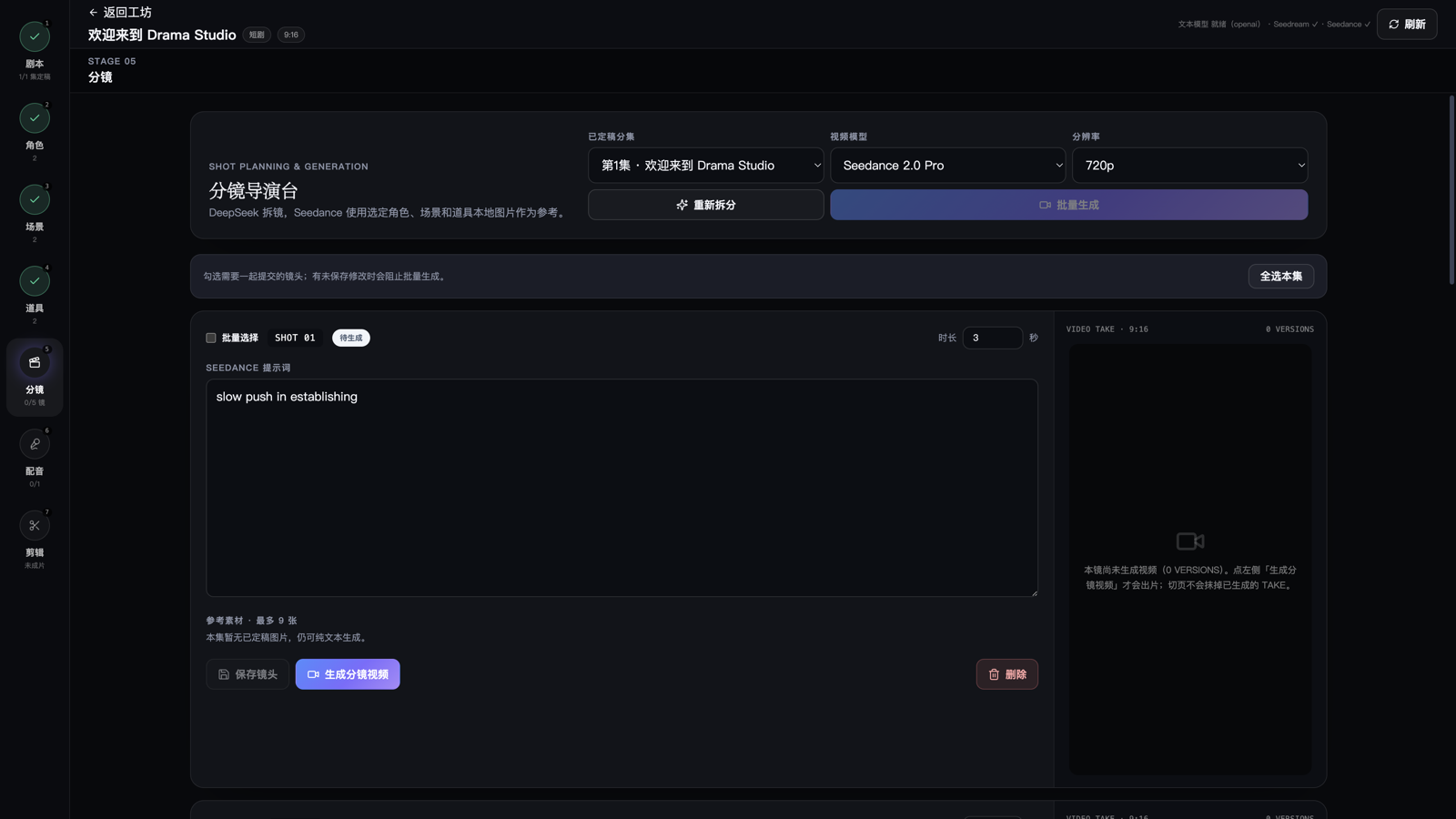Click the camera icon on 批量生成
Screen dimensions: 1456x819
pos(1045,205)
